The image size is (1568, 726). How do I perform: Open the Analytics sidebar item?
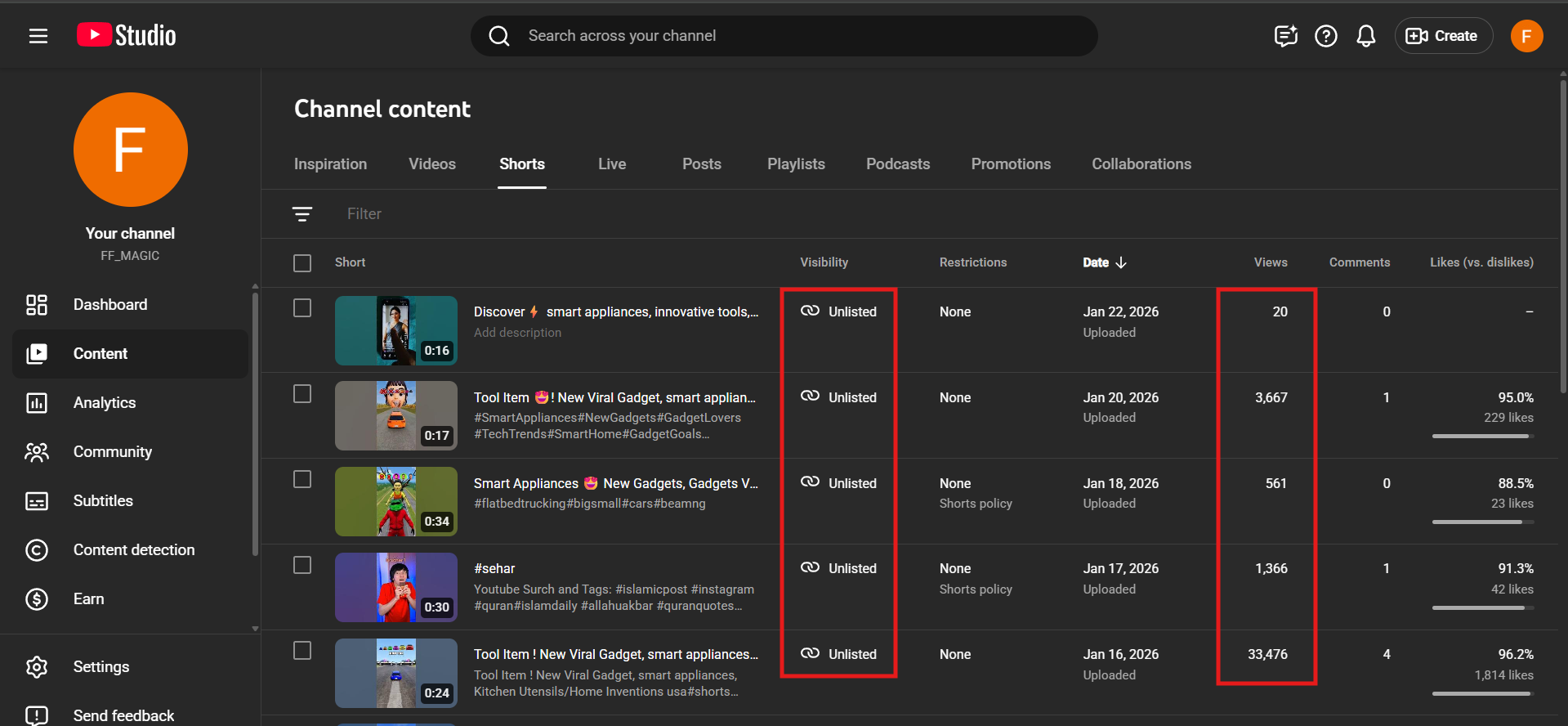point(105,402)
